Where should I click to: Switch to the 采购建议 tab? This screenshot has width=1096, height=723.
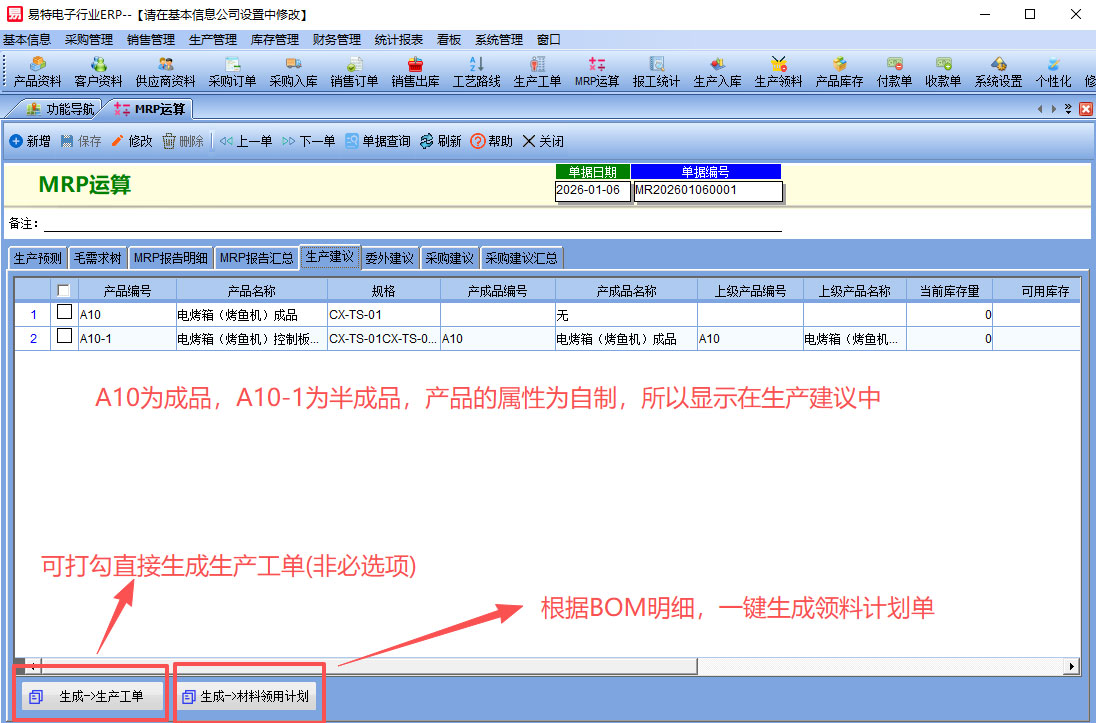coord(449,258)
